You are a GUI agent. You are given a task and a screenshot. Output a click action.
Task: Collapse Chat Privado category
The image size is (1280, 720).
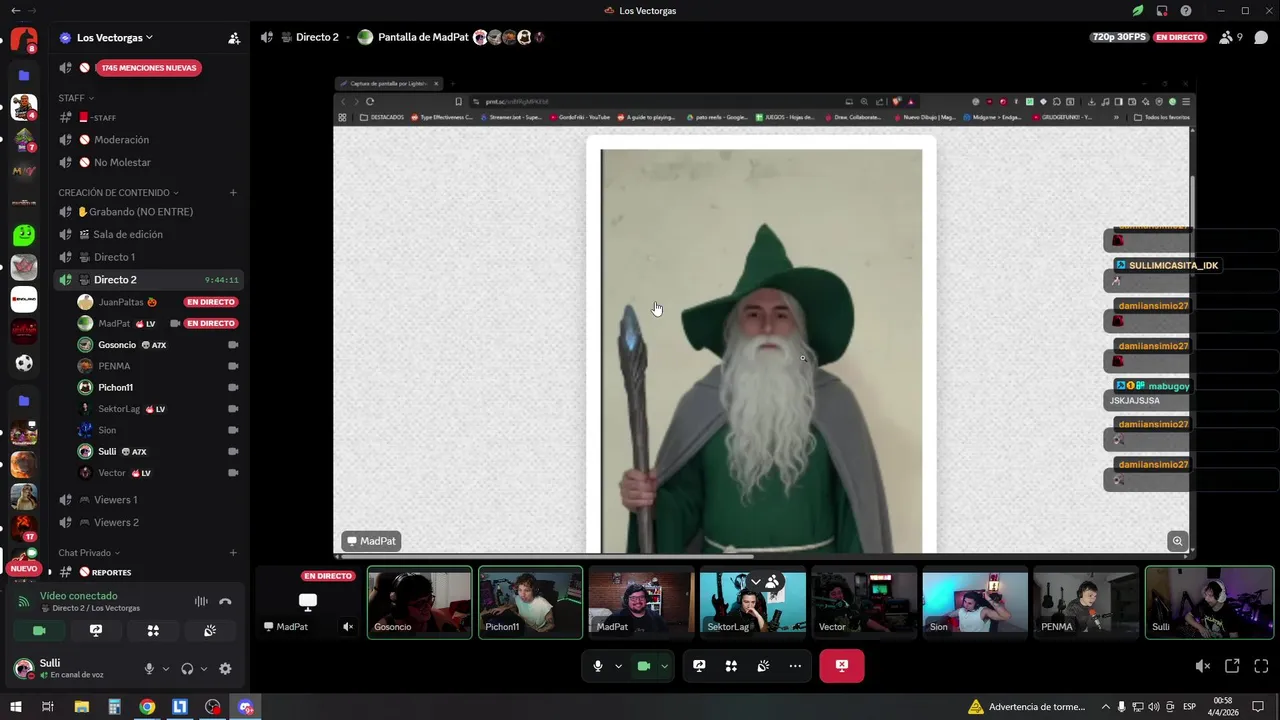coord(89,552)
